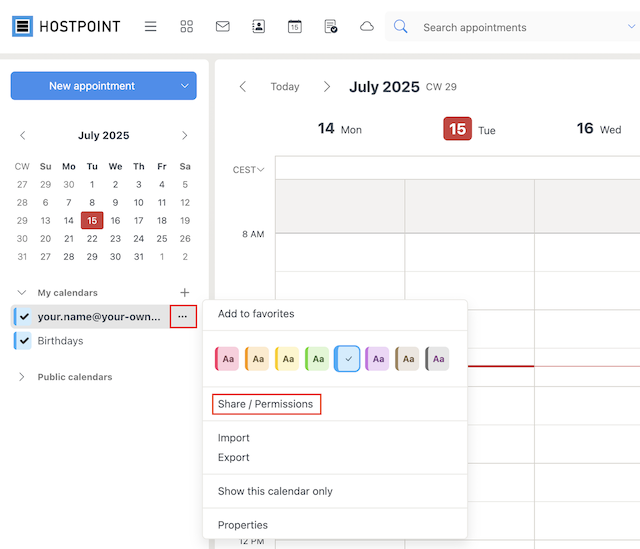Viewport: 640px width, 549px height.
Task: Toggle the your.name calendar checkbox
Action: pos(24,316)
